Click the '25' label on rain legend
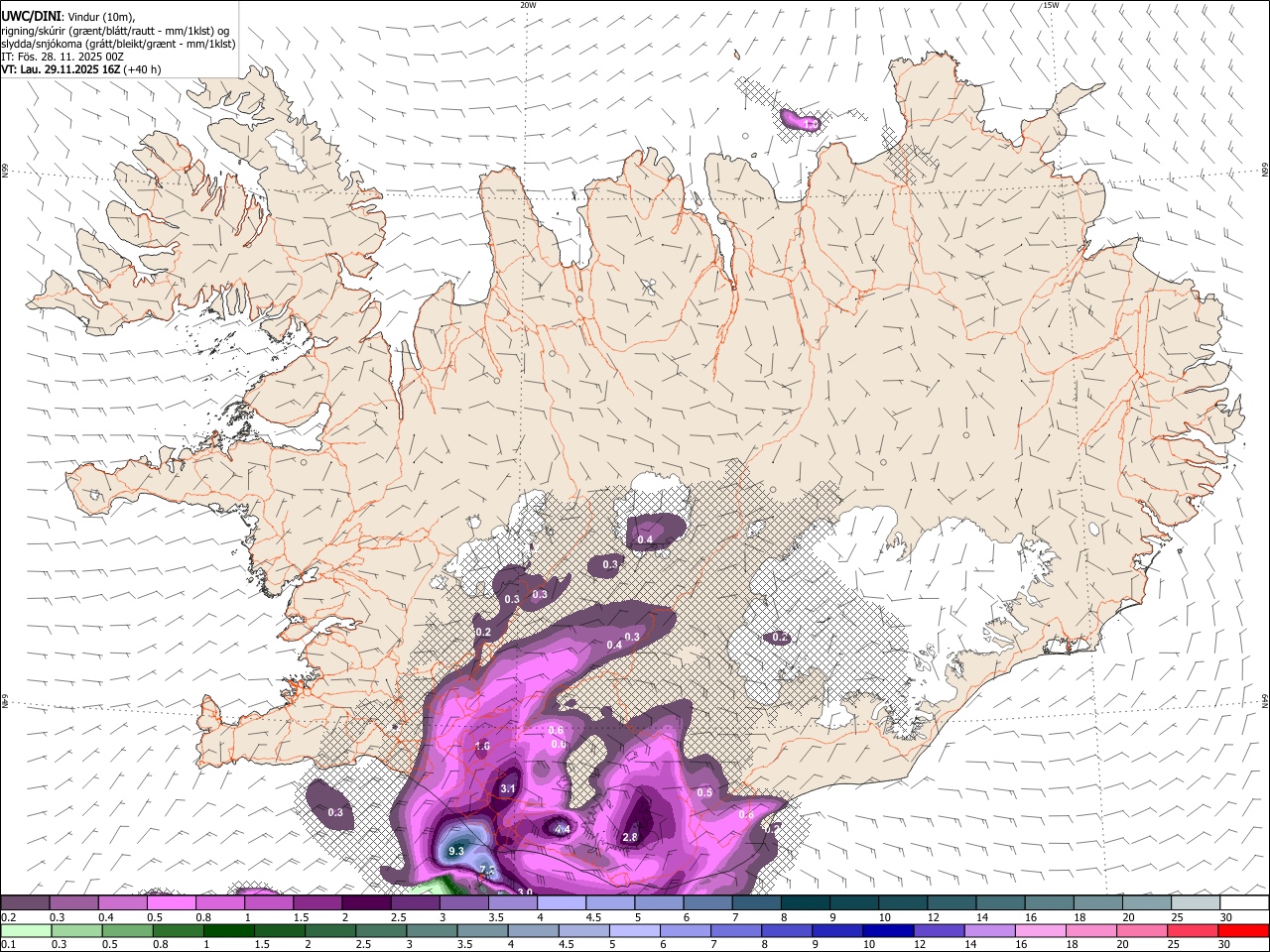This screenshot has width=1270, height=952. (x=1172, y=944)
